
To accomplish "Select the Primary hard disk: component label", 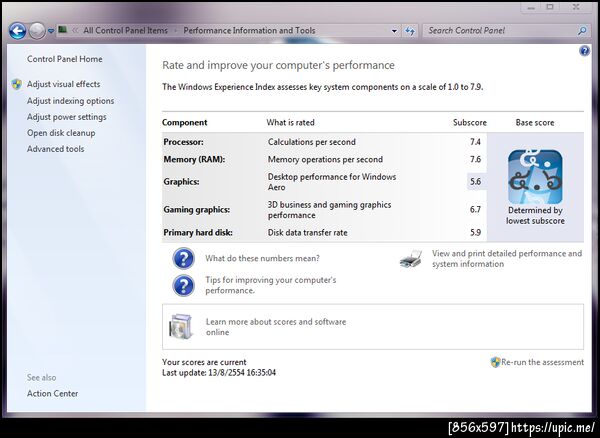I will coord(198,233).
